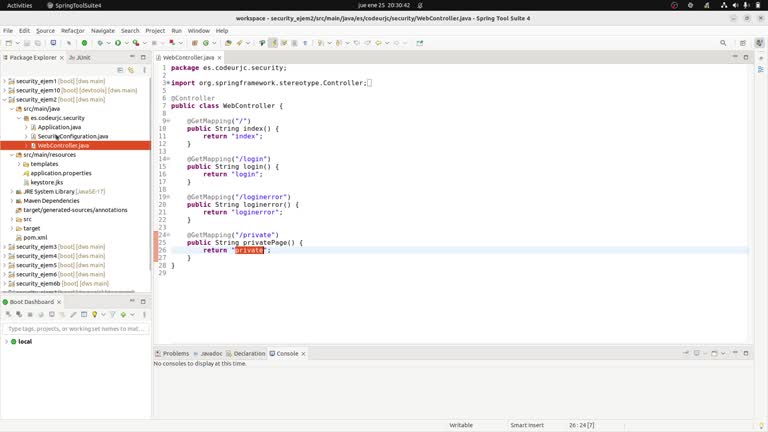Switch to the Problems tab
Image resolution: width=768 pixels, height=432 pixels.
point(172,353)
